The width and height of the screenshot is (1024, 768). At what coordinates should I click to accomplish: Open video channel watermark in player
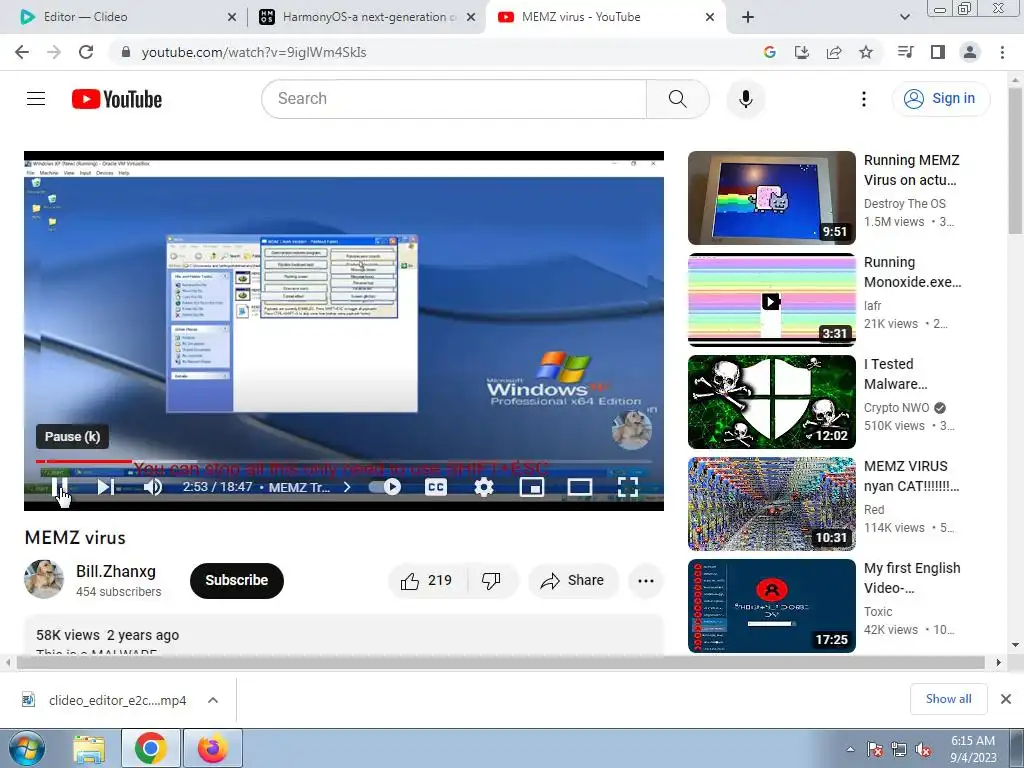[x=632, y=430]
